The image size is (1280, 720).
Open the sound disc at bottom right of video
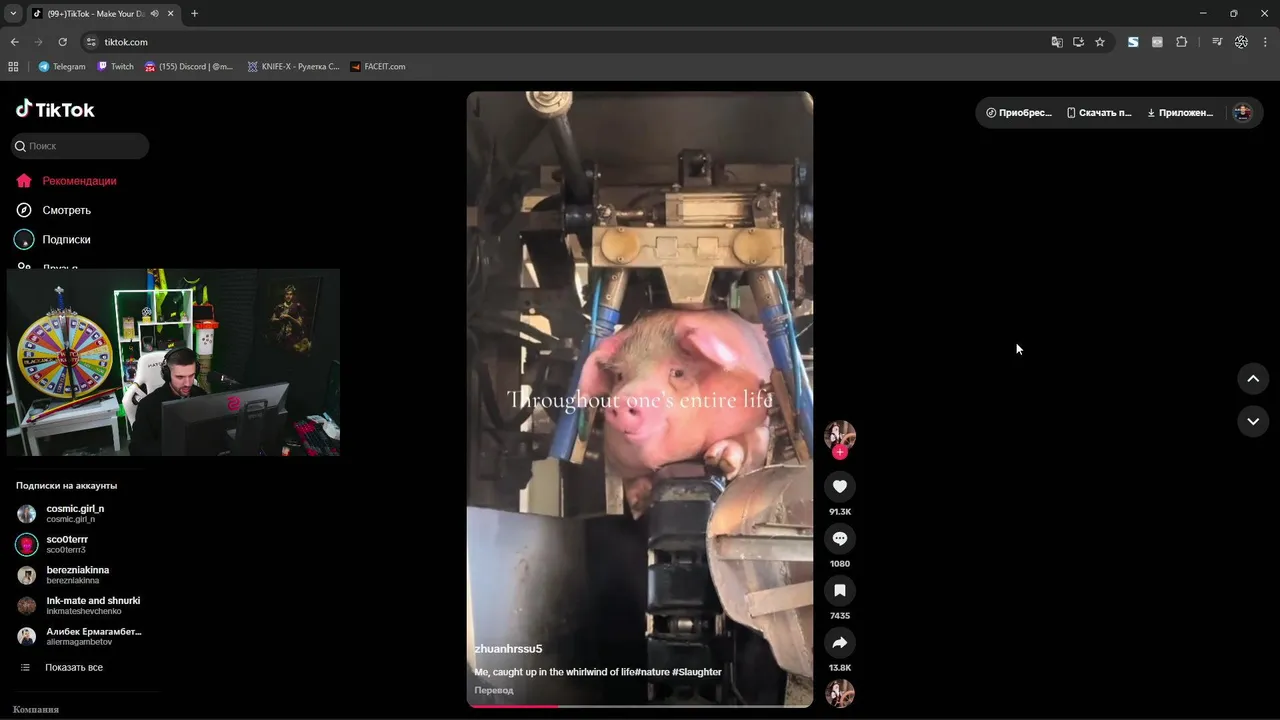point(840,693)
